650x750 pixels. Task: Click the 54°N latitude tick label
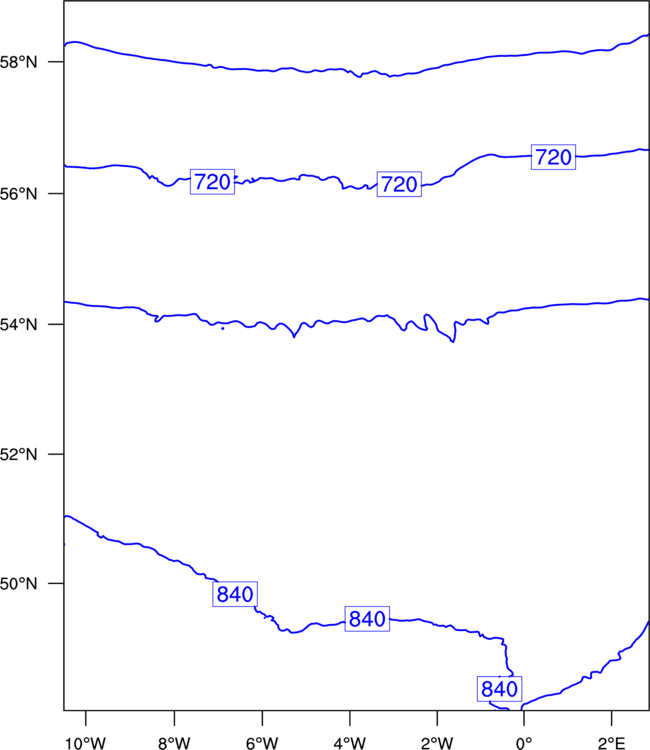click(18, 325)
